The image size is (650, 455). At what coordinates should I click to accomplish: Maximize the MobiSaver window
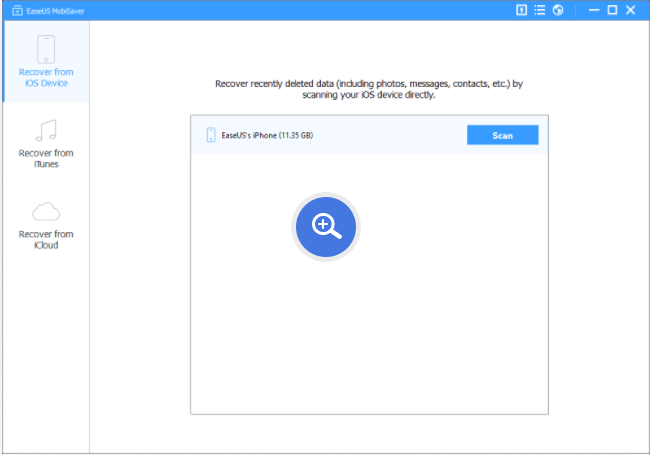click(612, 9)
